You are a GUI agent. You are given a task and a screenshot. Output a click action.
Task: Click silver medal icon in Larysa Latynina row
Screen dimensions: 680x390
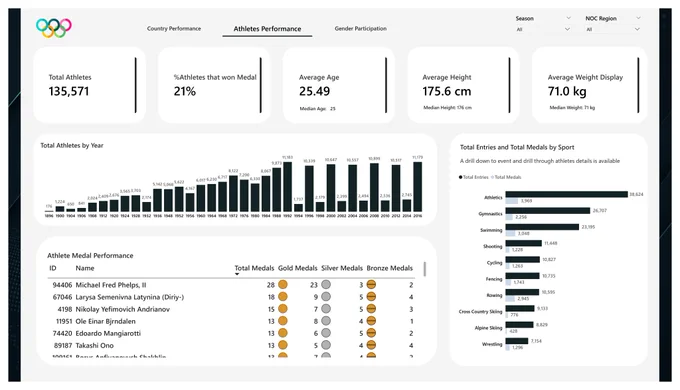click(x=326, y=297)
